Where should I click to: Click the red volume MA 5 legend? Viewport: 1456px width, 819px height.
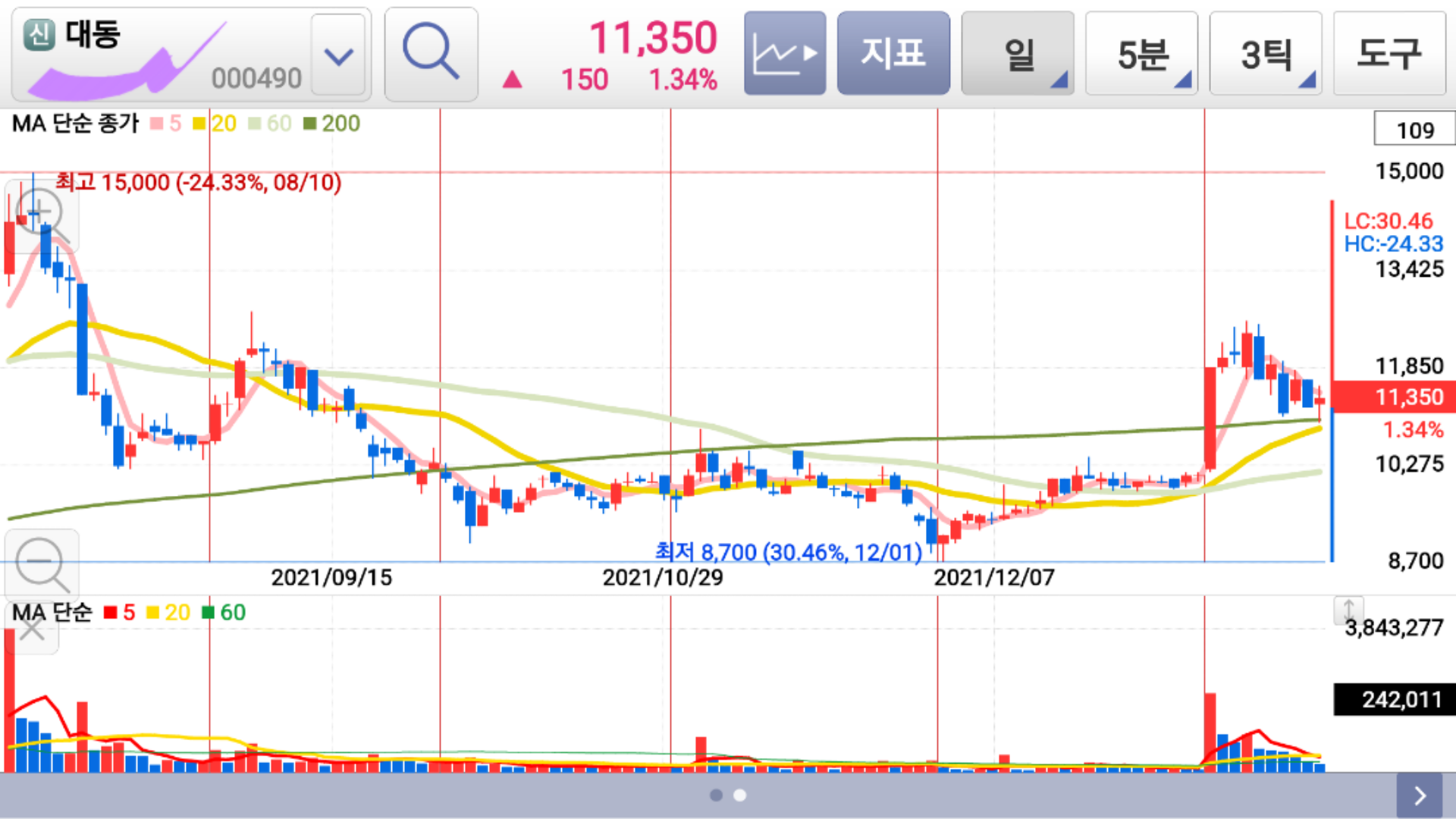120,613
